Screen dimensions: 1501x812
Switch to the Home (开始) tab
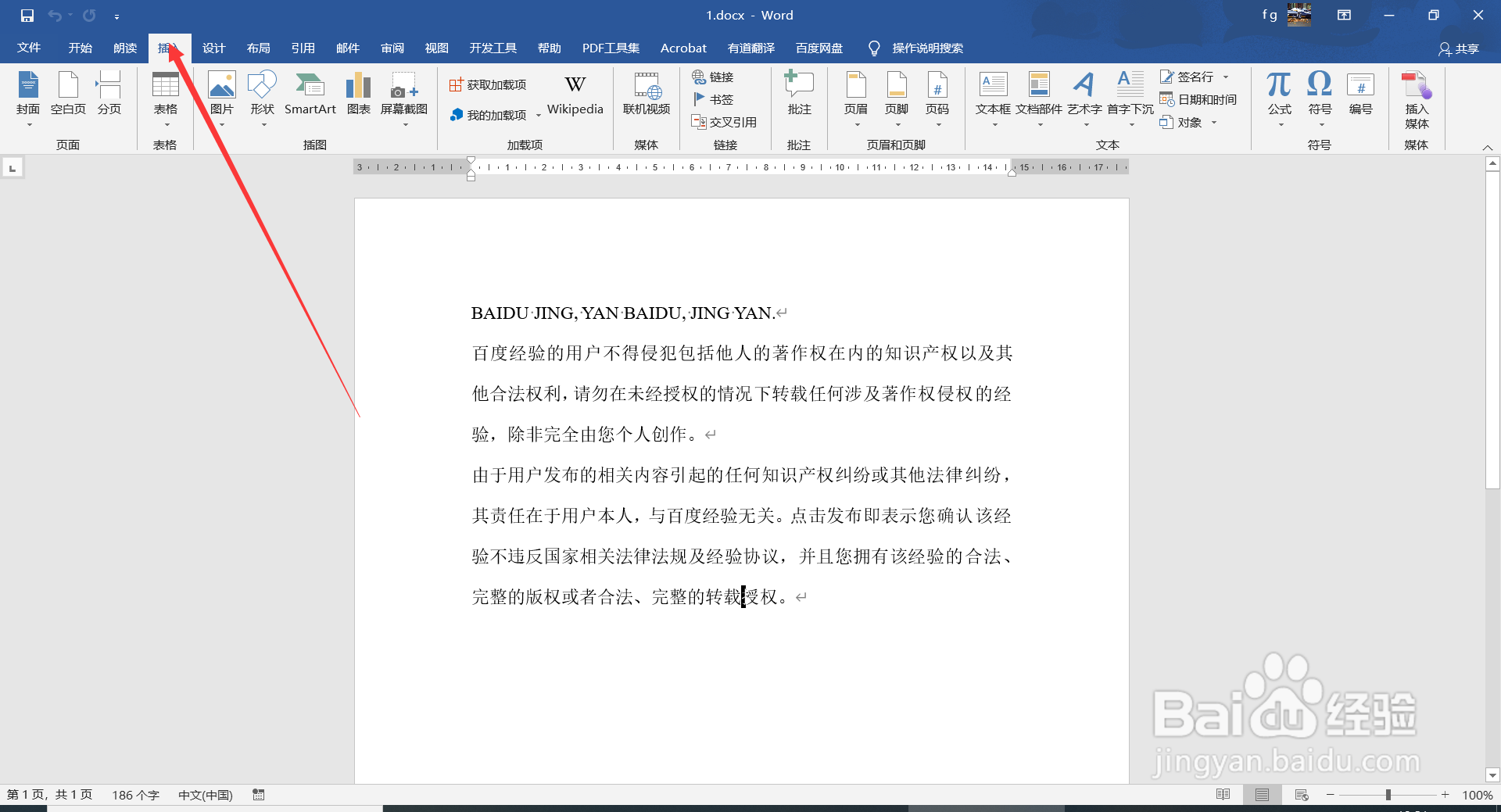pos(80,48)
